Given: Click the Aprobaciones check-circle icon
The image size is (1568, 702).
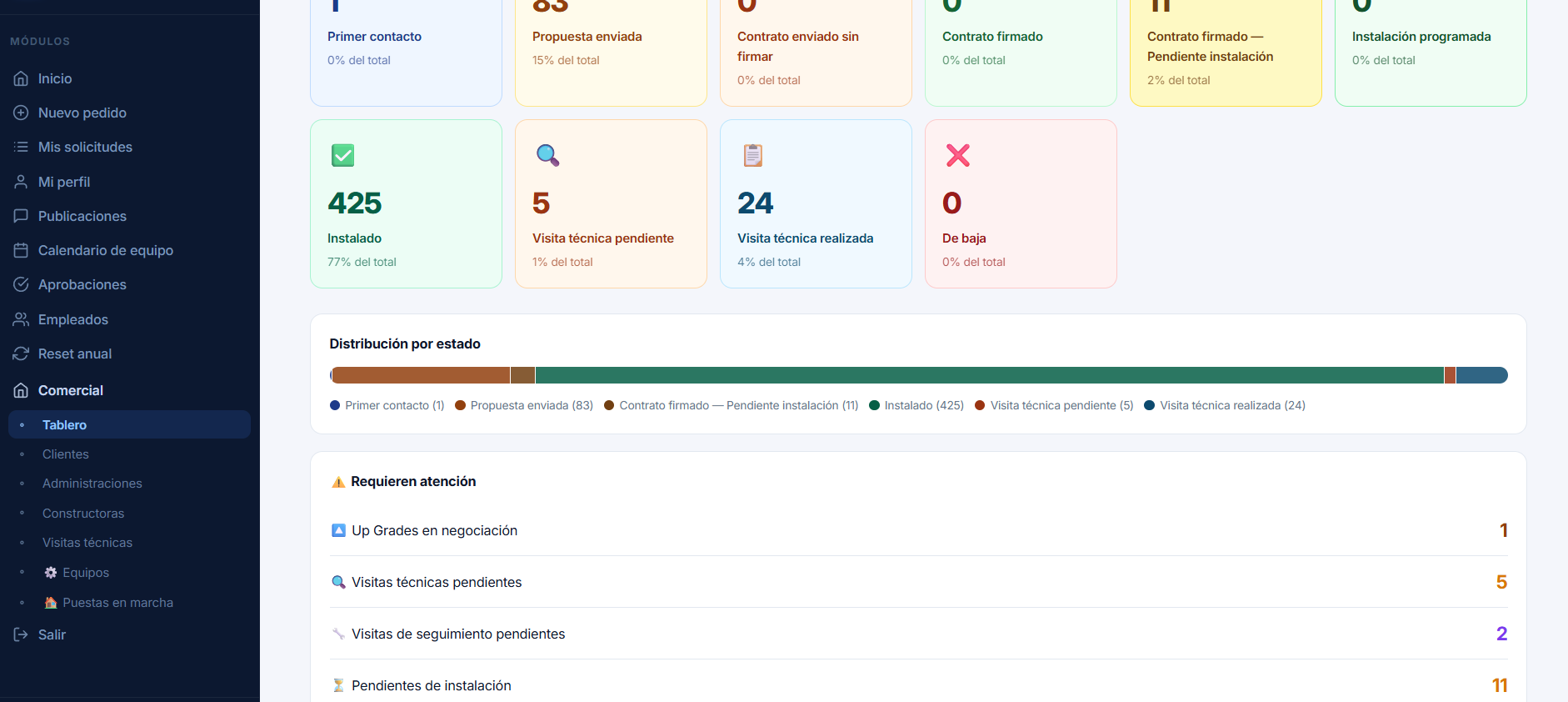Looking at the screenshot, I should coord(21,284).
